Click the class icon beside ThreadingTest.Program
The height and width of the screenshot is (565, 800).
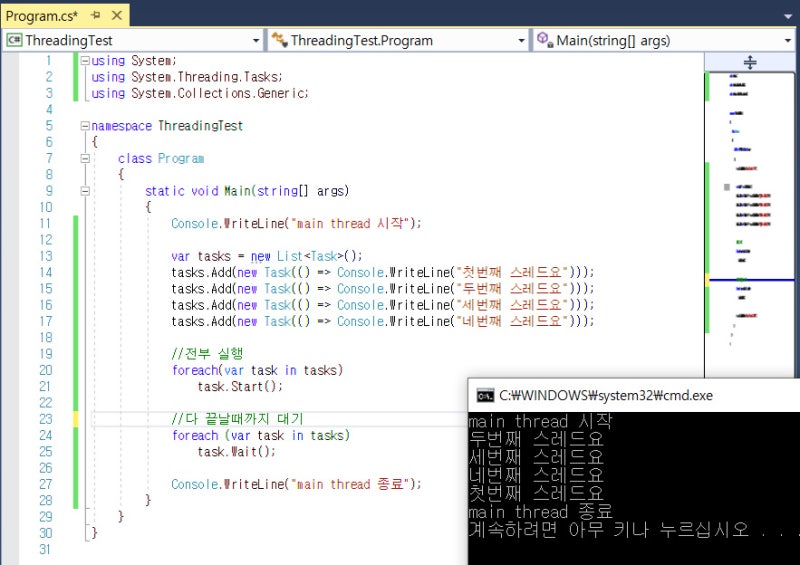point(278,41)
